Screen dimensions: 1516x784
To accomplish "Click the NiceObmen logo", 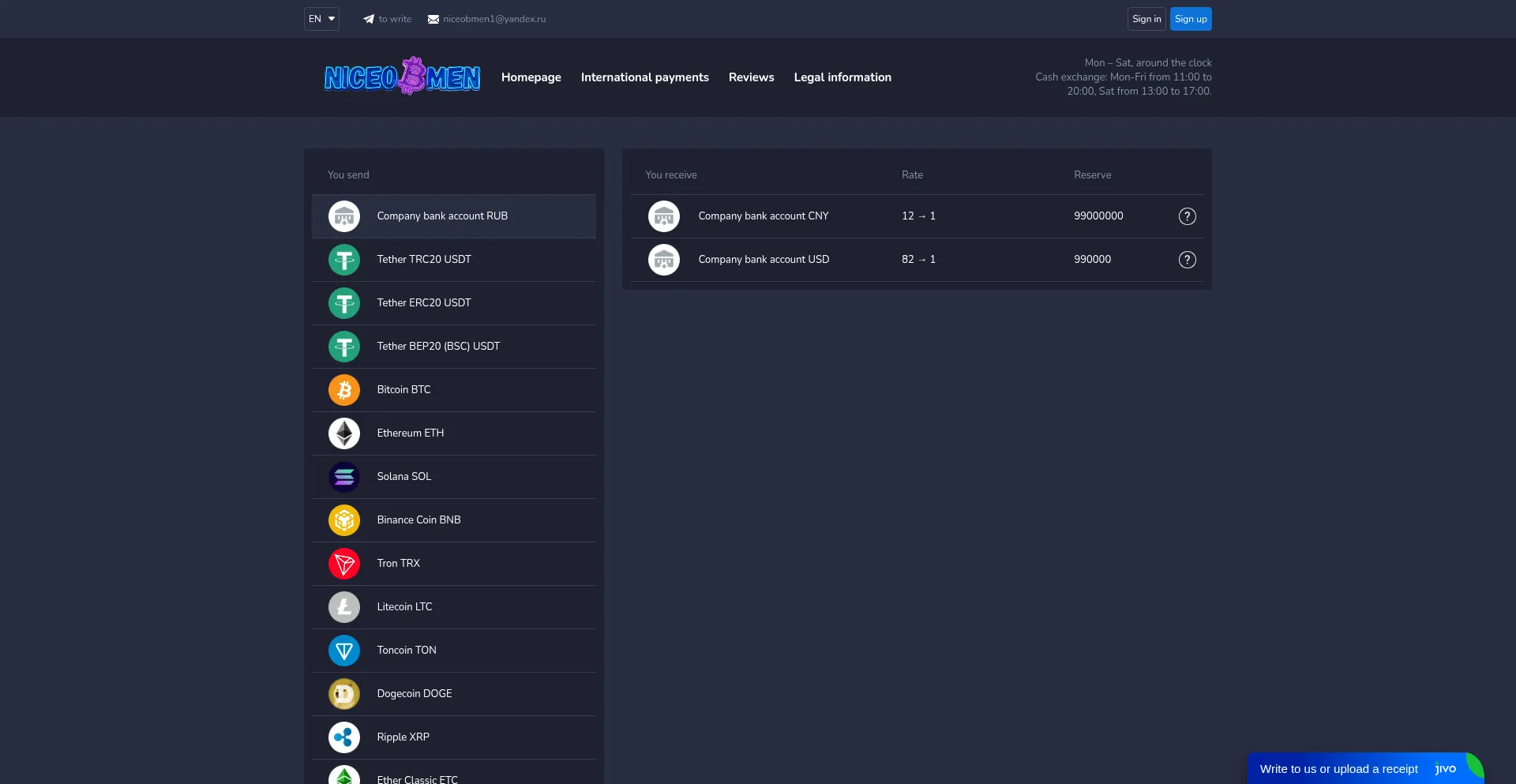I will coord(402,77).
